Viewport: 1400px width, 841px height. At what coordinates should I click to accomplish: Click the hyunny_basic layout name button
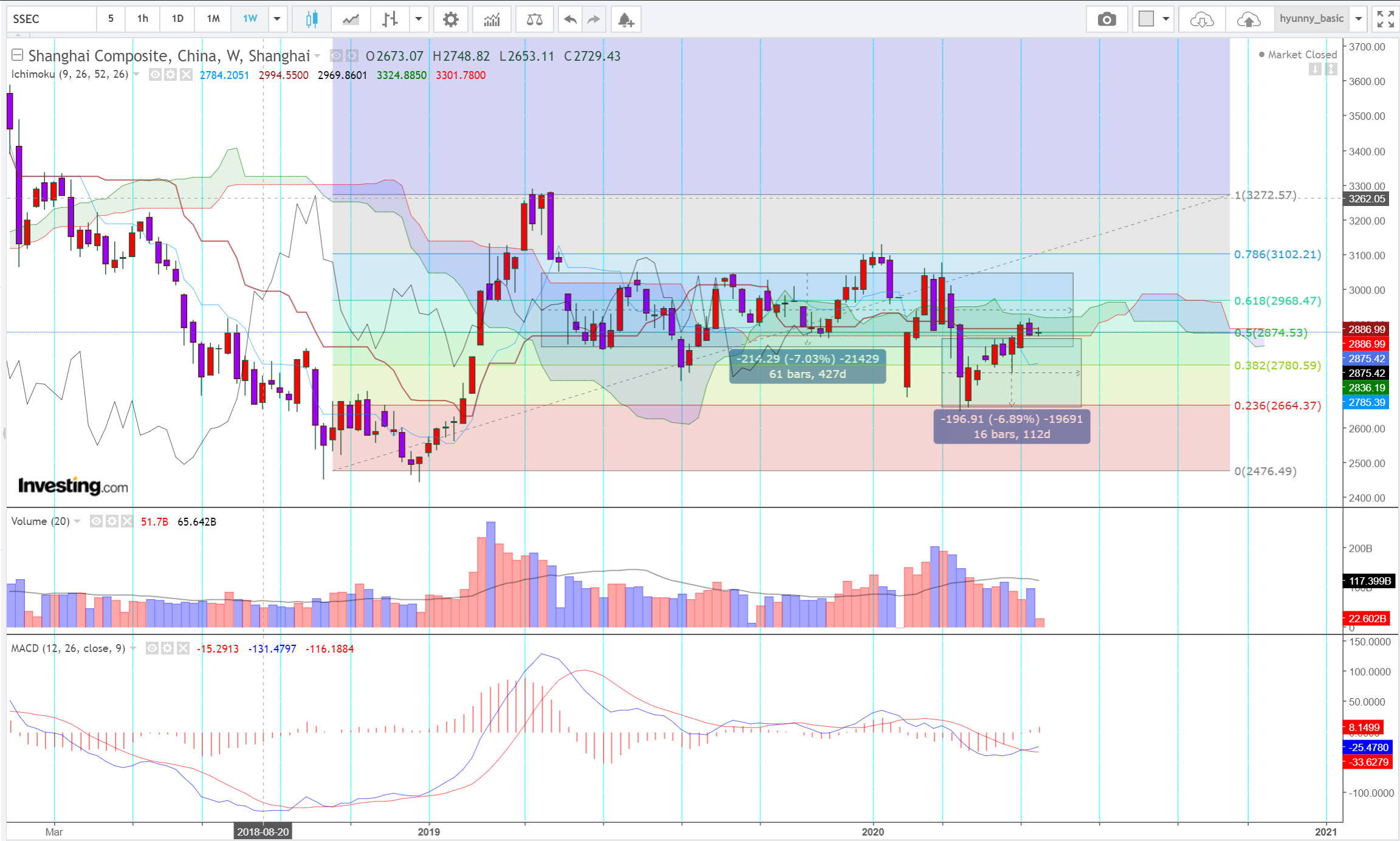click(1311, 19)
